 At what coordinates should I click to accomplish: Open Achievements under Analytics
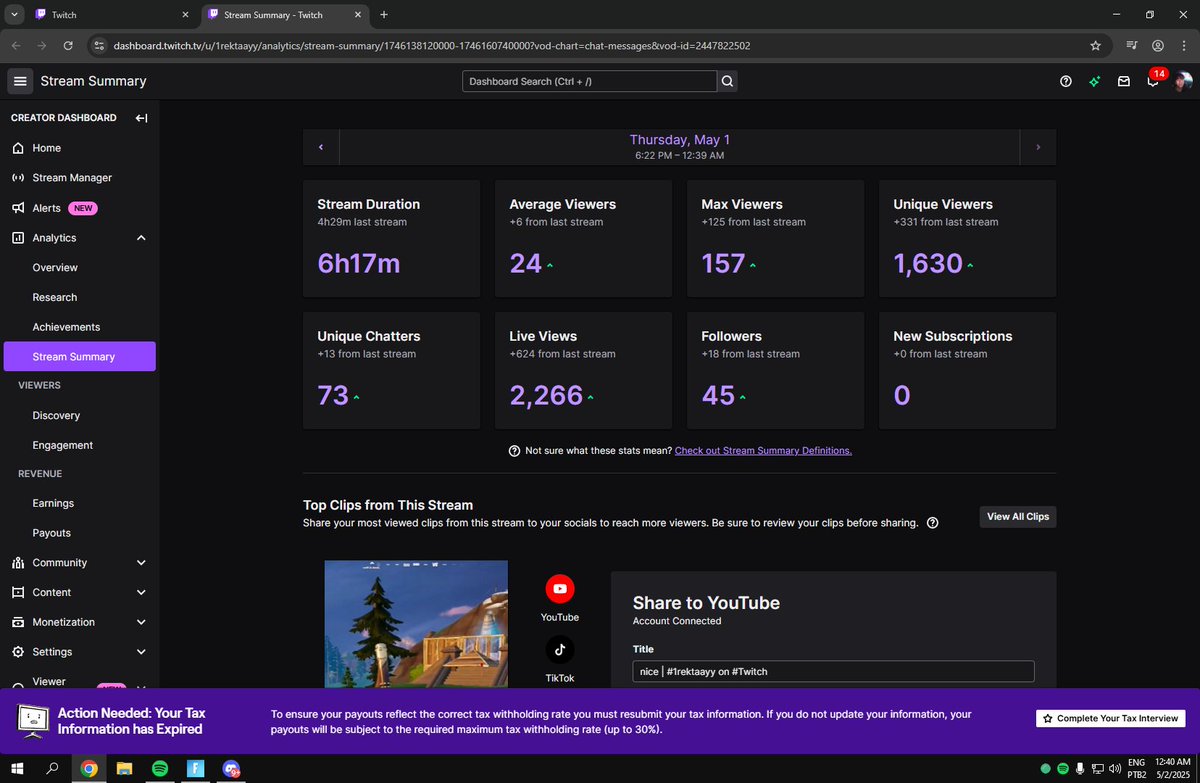(66, 327)
